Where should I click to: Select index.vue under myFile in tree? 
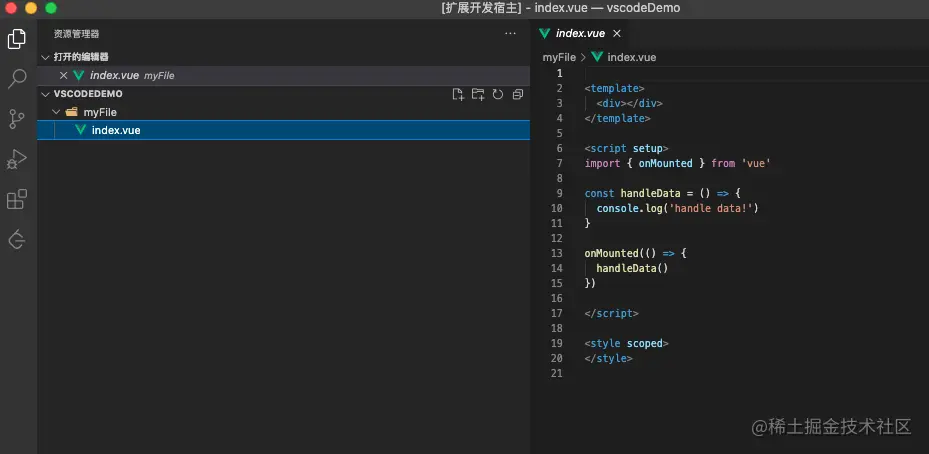283,130
